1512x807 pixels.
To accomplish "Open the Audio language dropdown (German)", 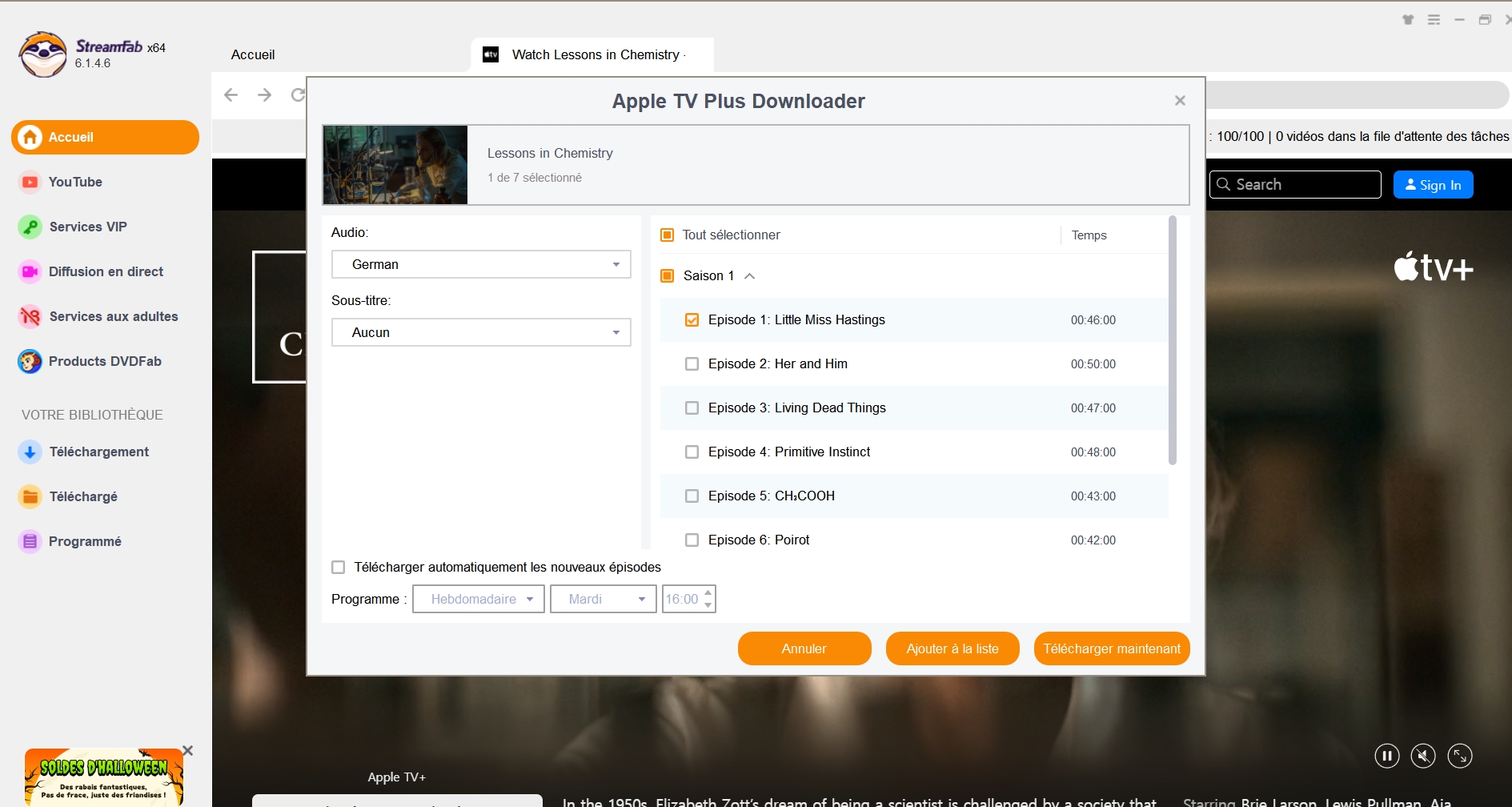I will 481,264.
